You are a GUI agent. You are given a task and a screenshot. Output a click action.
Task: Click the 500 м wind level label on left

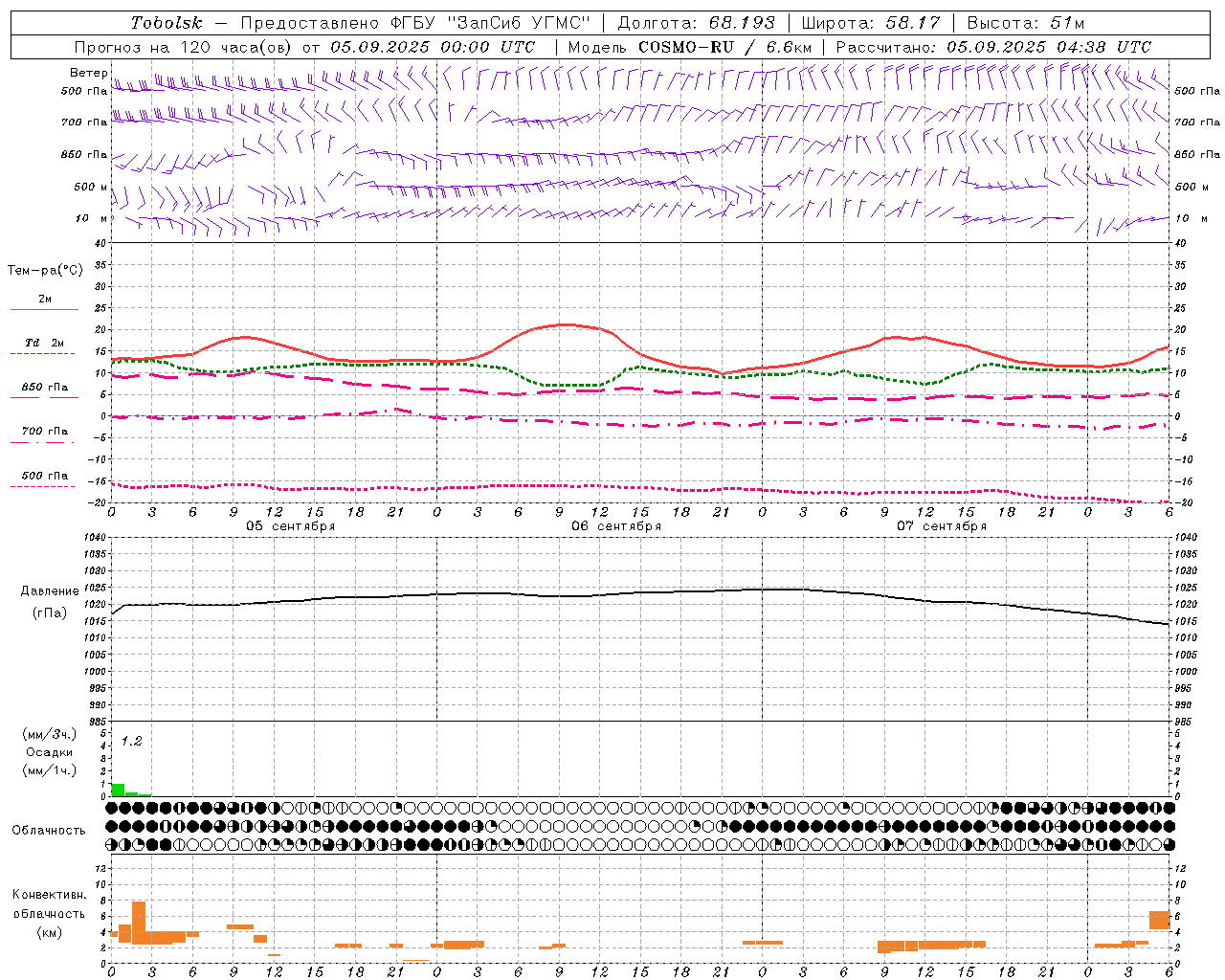91,187
